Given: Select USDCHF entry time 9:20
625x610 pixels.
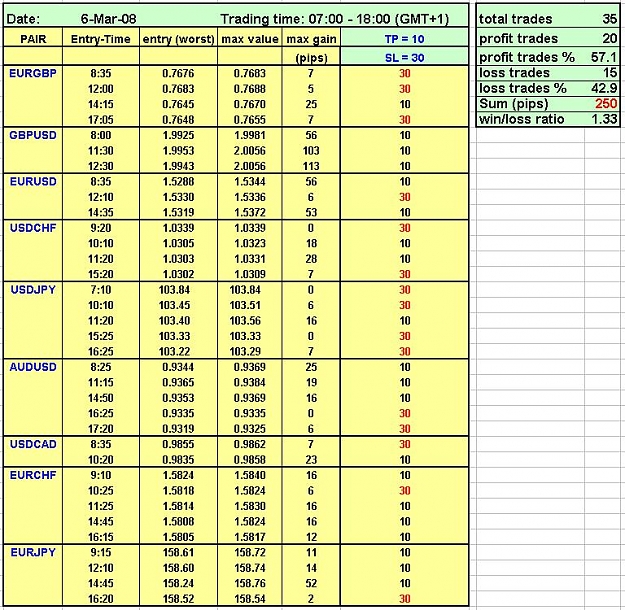Looking at the screenshot, I should point(100,228).
